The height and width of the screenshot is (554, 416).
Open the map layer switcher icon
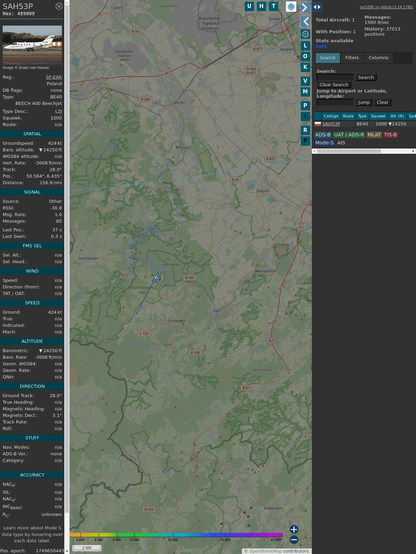(x=291, y=7)
